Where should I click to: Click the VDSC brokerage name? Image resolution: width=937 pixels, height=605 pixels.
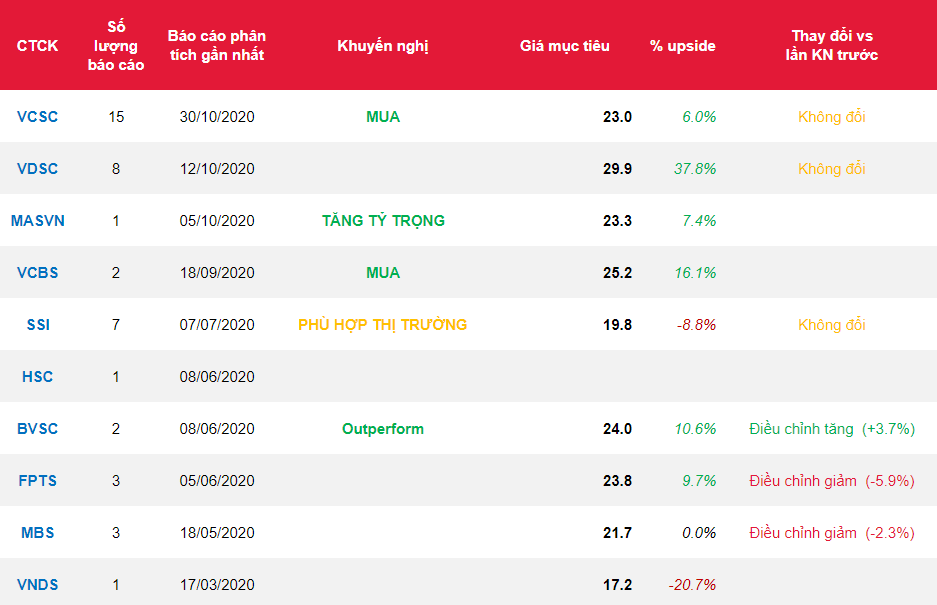[x=38, y=169]
